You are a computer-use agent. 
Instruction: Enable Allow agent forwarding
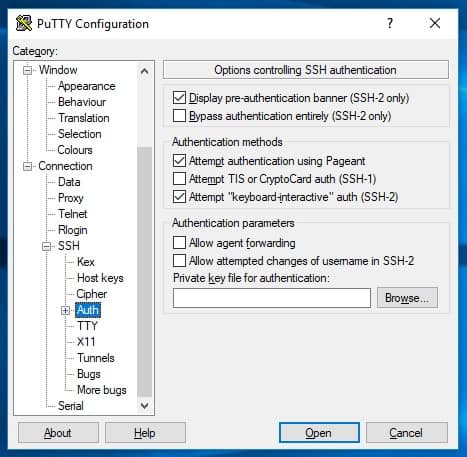click(x=179, y=243)
